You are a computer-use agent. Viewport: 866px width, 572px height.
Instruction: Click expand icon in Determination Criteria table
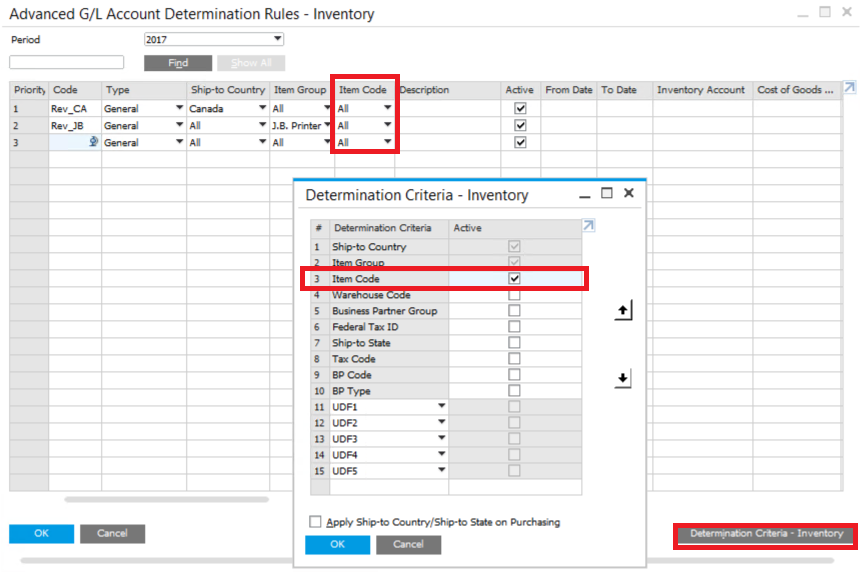(x=588, y=227)
